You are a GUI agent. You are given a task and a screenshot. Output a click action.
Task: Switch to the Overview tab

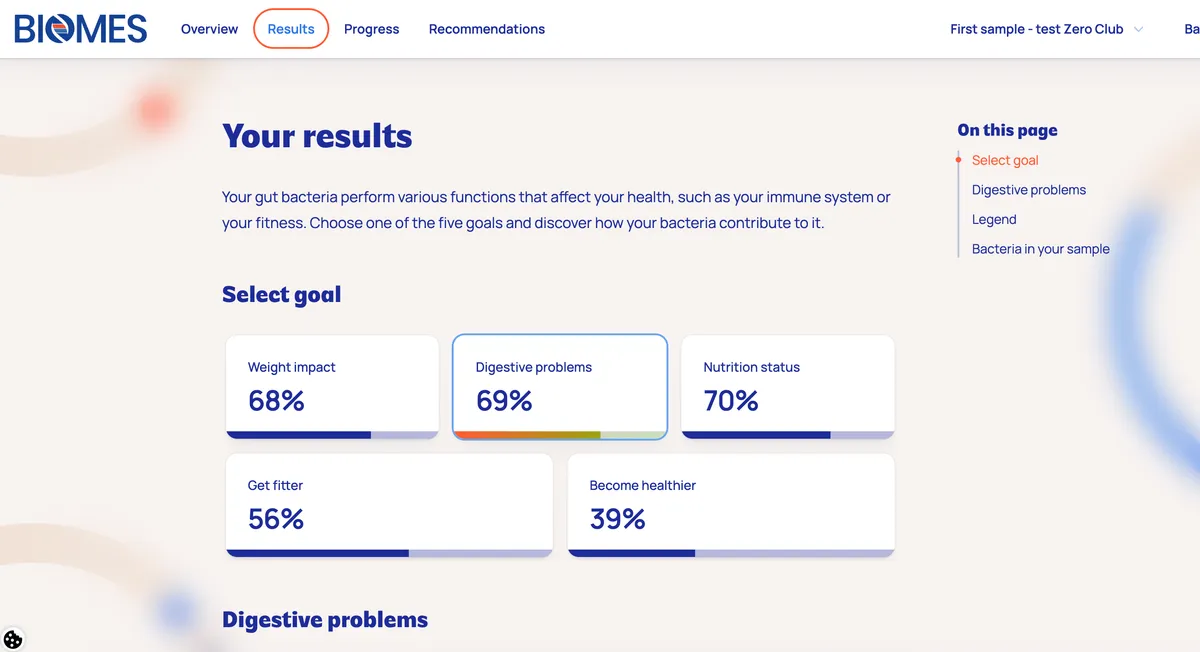(x=209, y=29)
